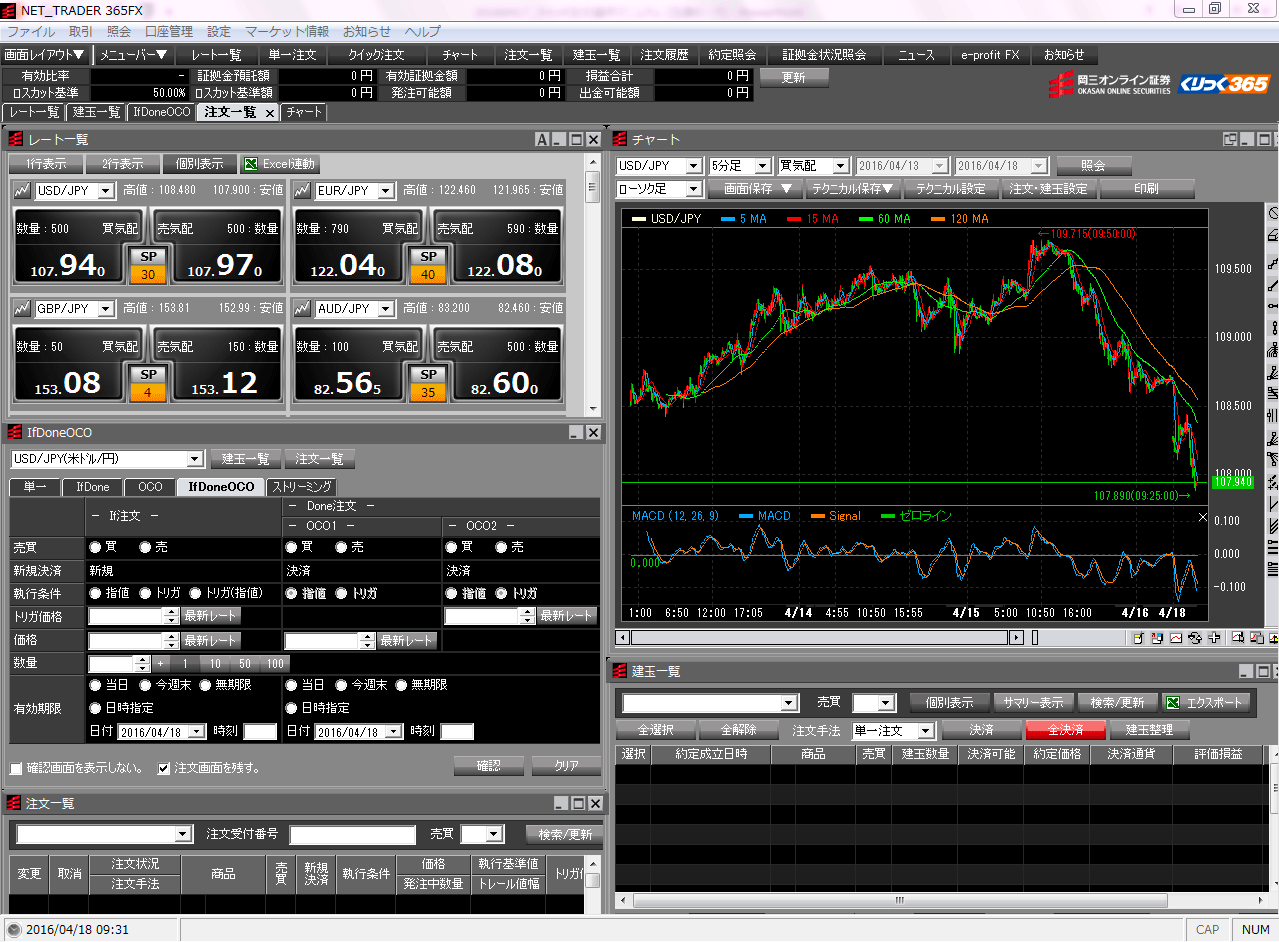Open chart icon beside USD/JPY rate panel
The width and height of the screenshot is (1279, 942).
[21, 191]
